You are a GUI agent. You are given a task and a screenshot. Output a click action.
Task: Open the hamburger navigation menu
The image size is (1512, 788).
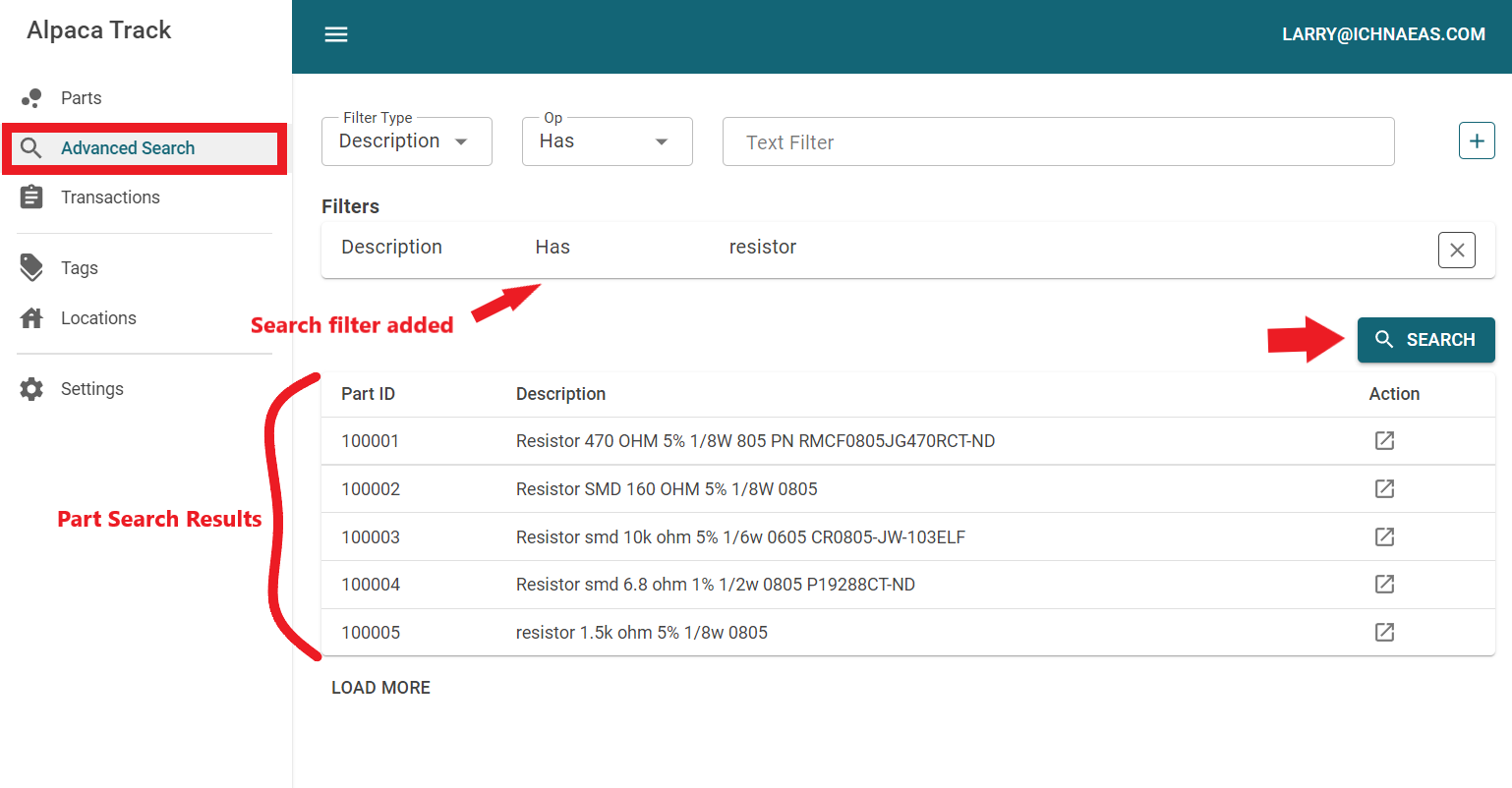(336, 34)
